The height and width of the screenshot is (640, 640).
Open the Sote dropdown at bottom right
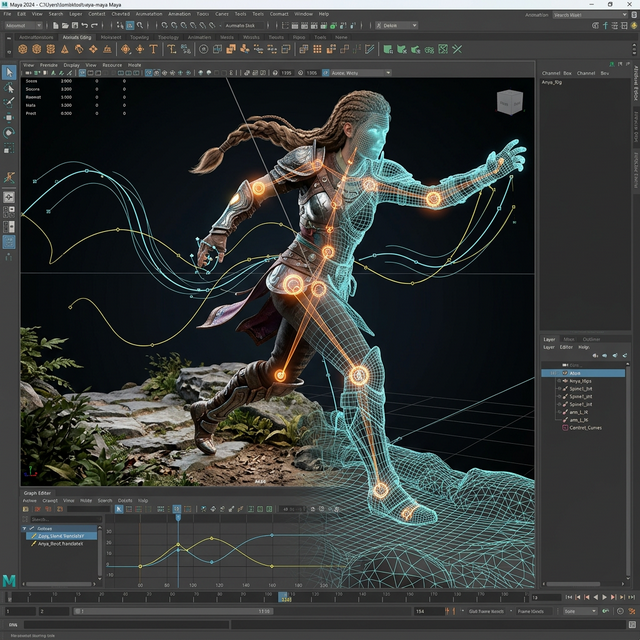(580, 611)
